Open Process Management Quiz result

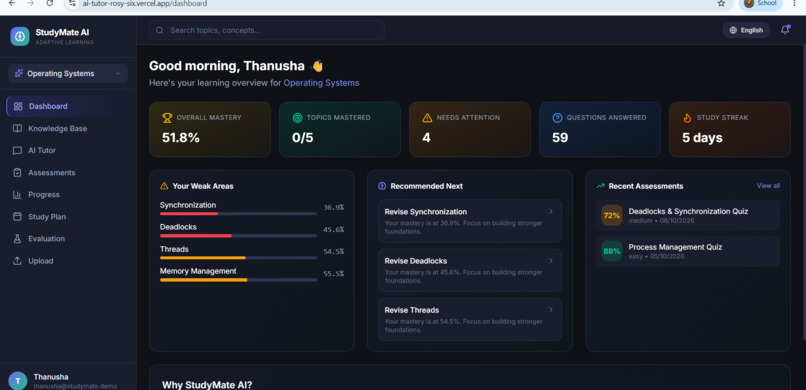click(x=688, y=251)
